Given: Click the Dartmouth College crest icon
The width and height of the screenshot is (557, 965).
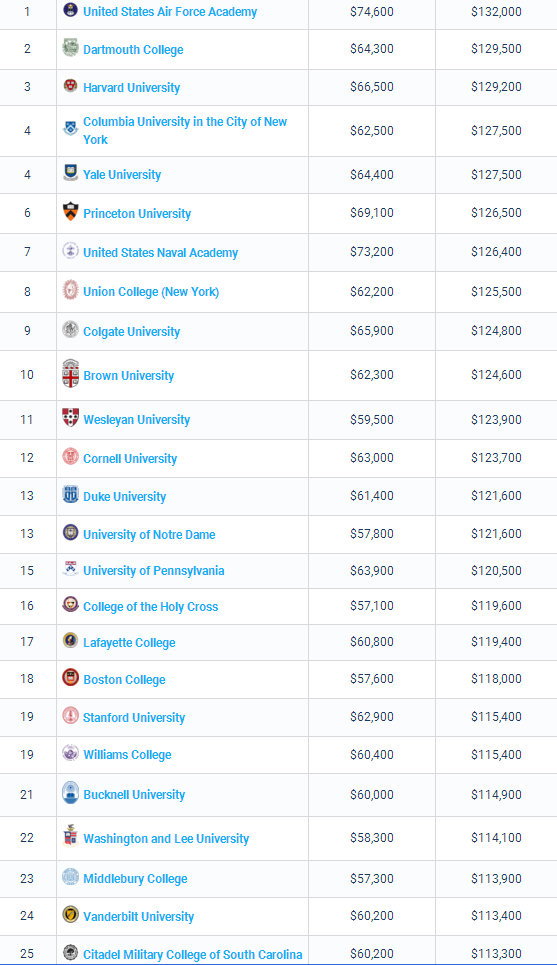Looking at the screenshot, I should pyautogui.click(x=71, y=48).
